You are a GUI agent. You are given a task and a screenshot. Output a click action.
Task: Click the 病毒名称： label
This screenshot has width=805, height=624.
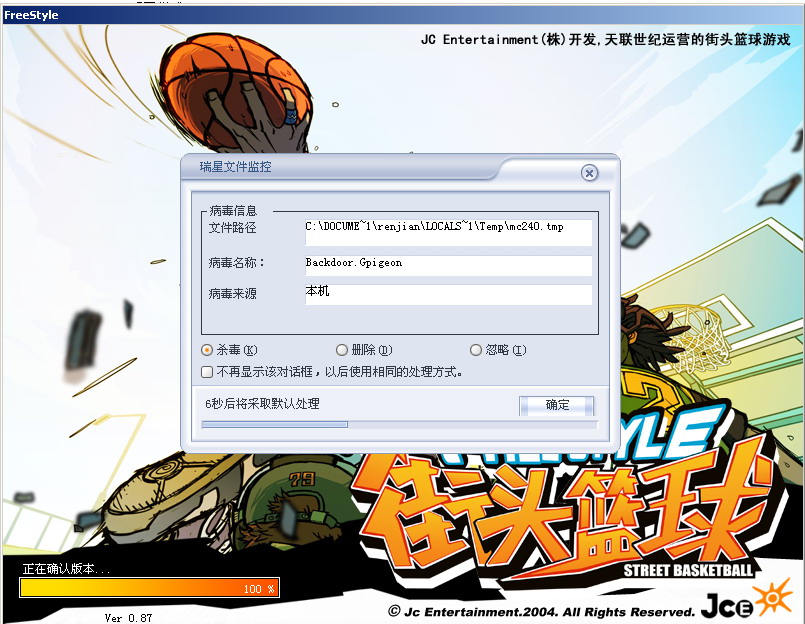tap(236, 263)
